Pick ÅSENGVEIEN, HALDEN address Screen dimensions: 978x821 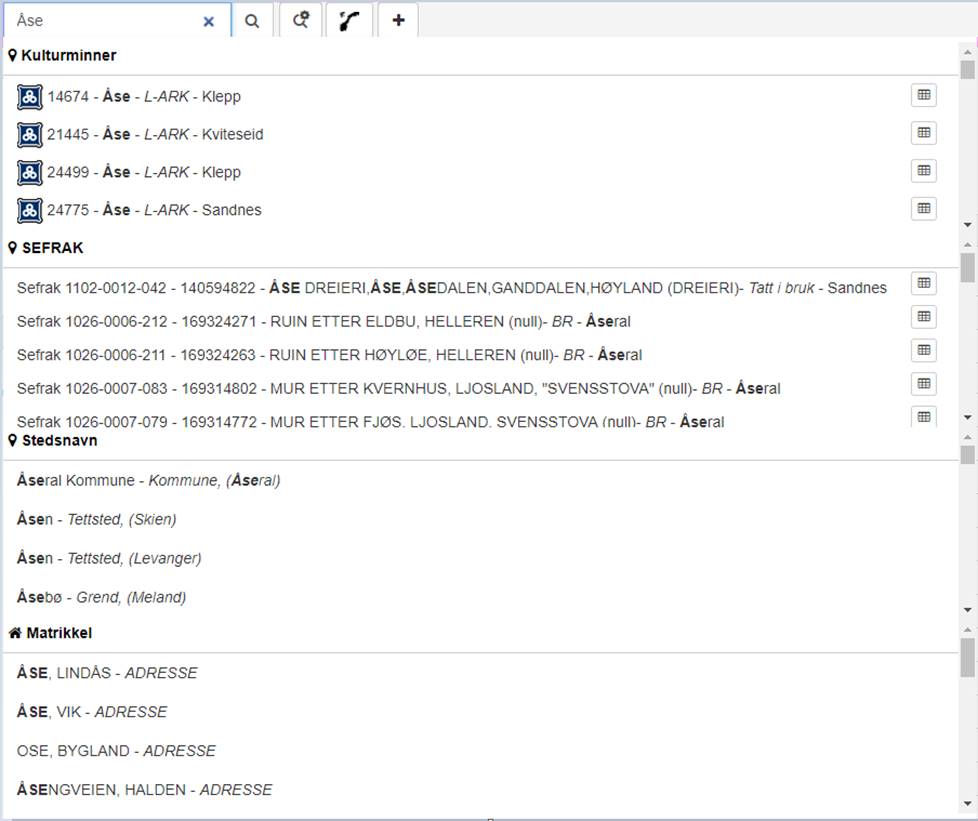coord(144,790)
